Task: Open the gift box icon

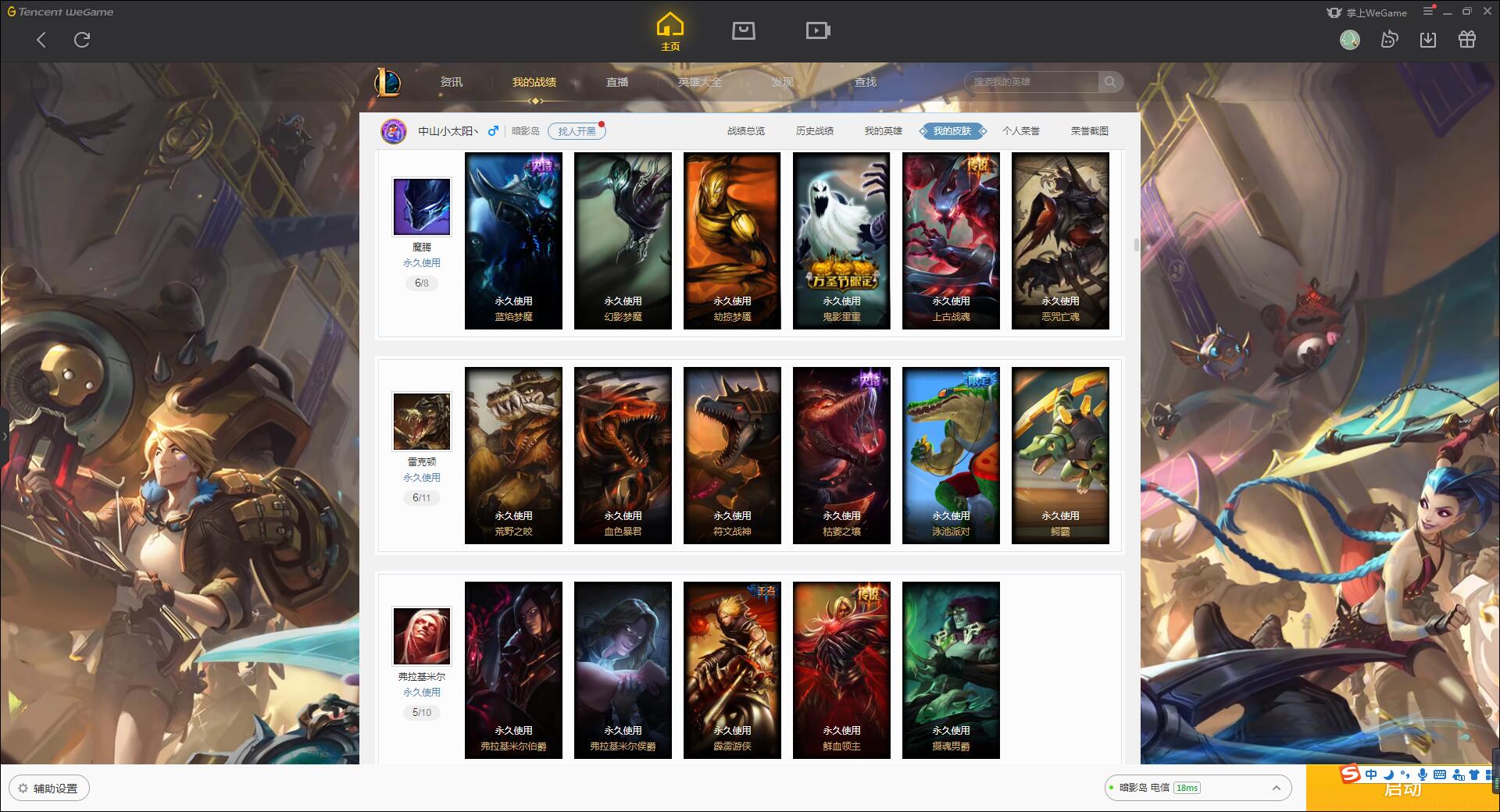Action: 1467,40
